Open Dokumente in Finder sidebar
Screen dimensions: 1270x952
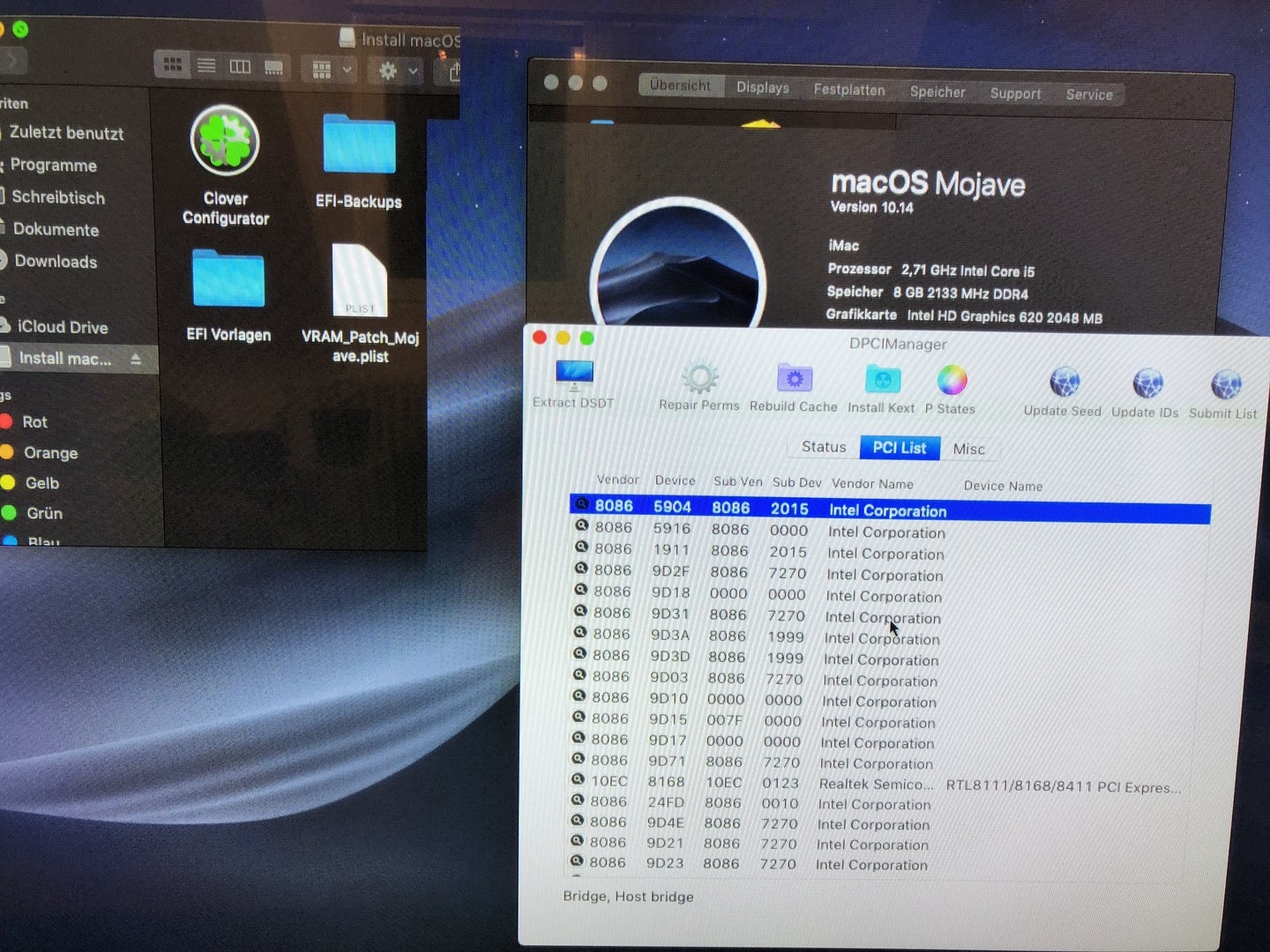(x=56, y=229)
